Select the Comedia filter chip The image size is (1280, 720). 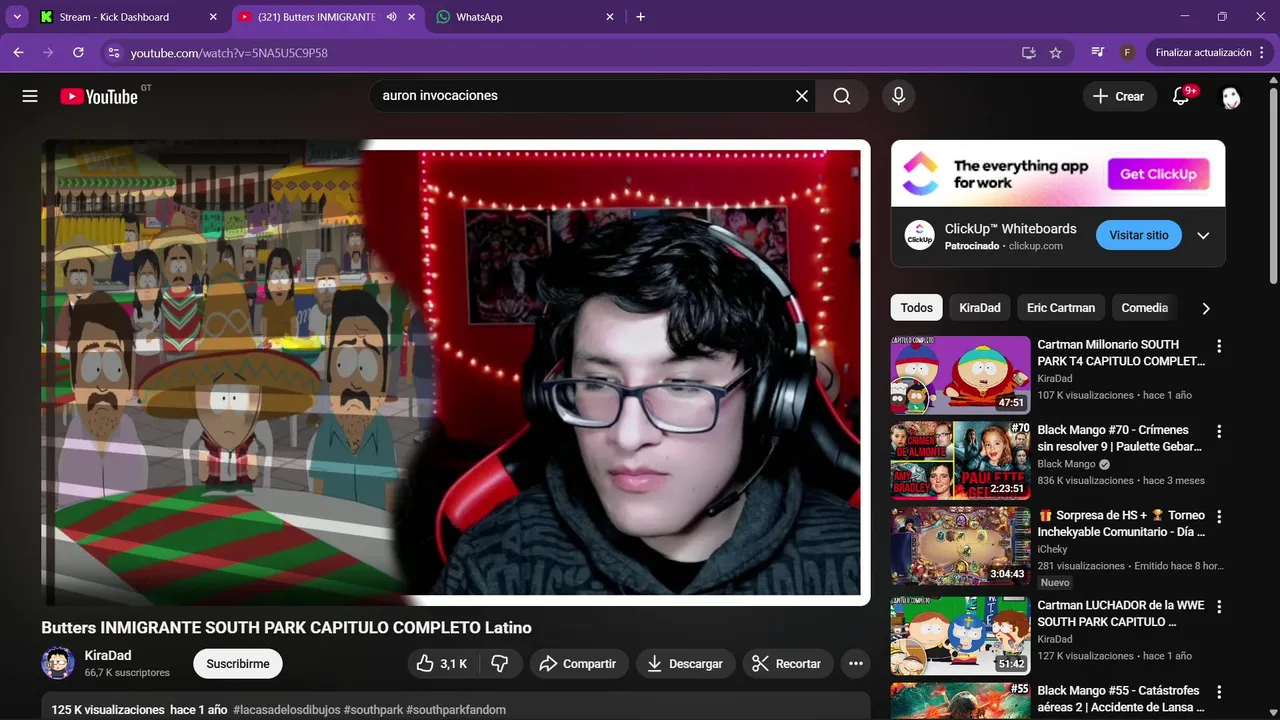[1144, 308]
